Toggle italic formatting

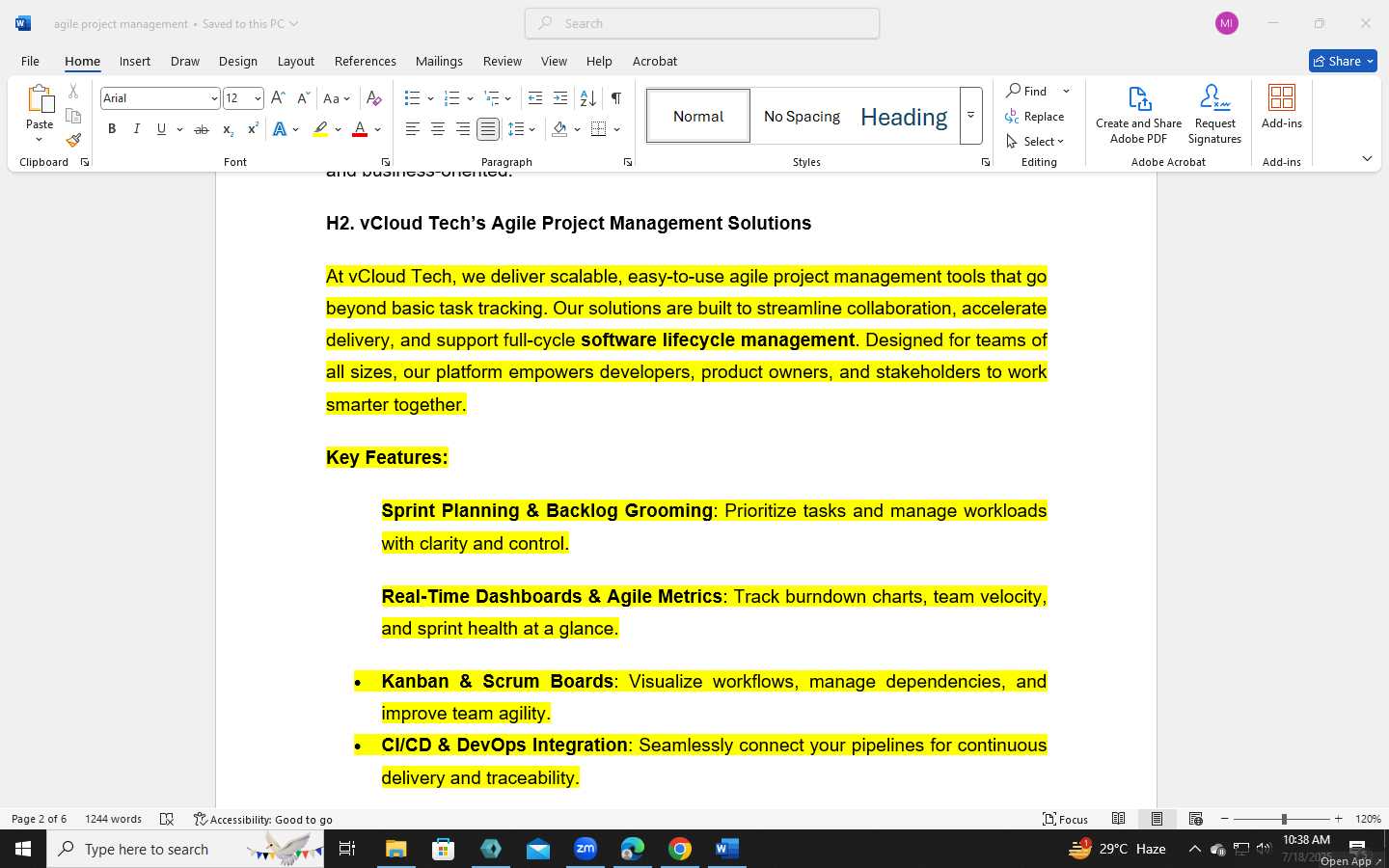tap(136, 129)
